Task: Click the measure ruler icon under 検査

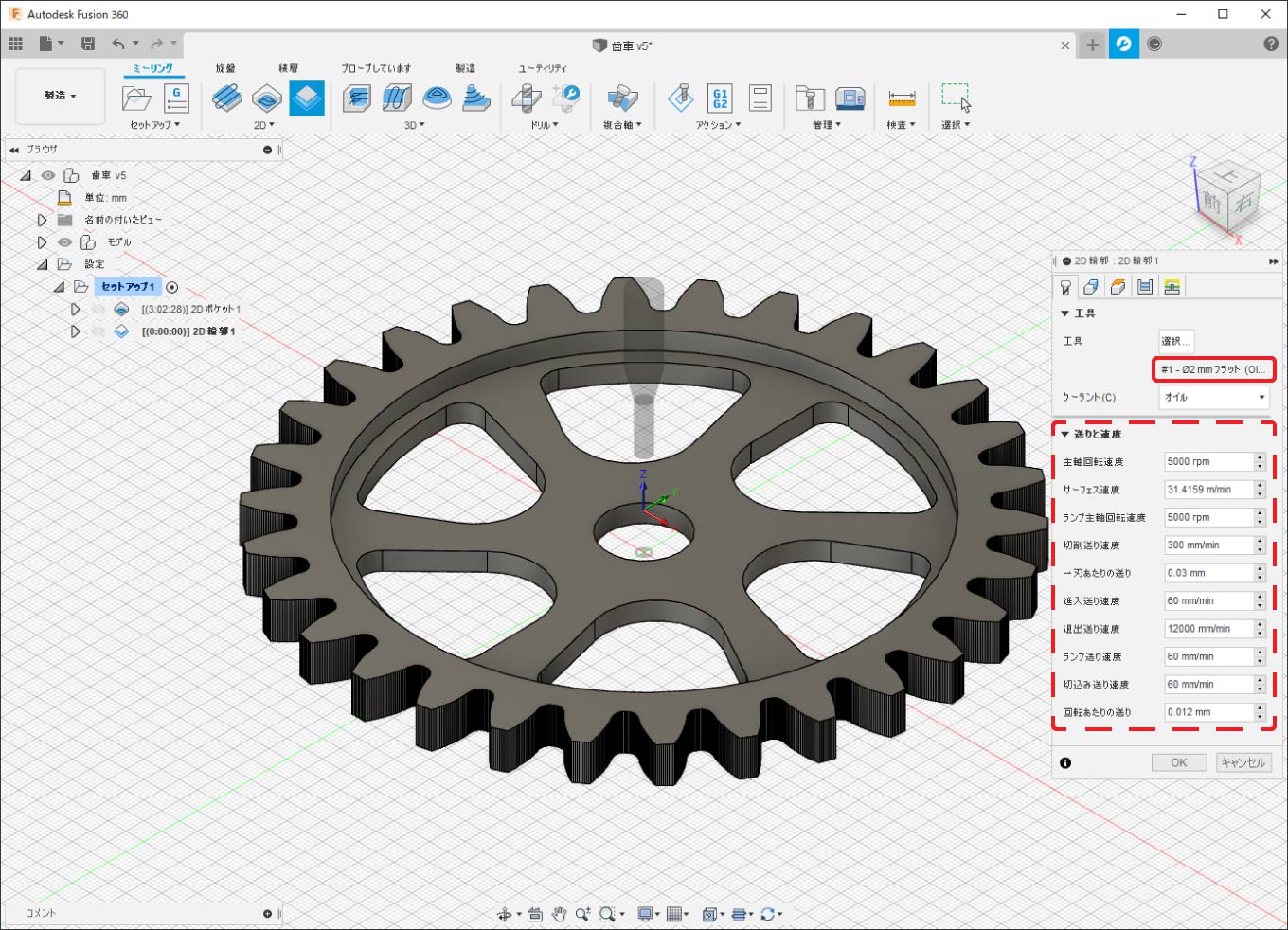Action: point(902,98)
